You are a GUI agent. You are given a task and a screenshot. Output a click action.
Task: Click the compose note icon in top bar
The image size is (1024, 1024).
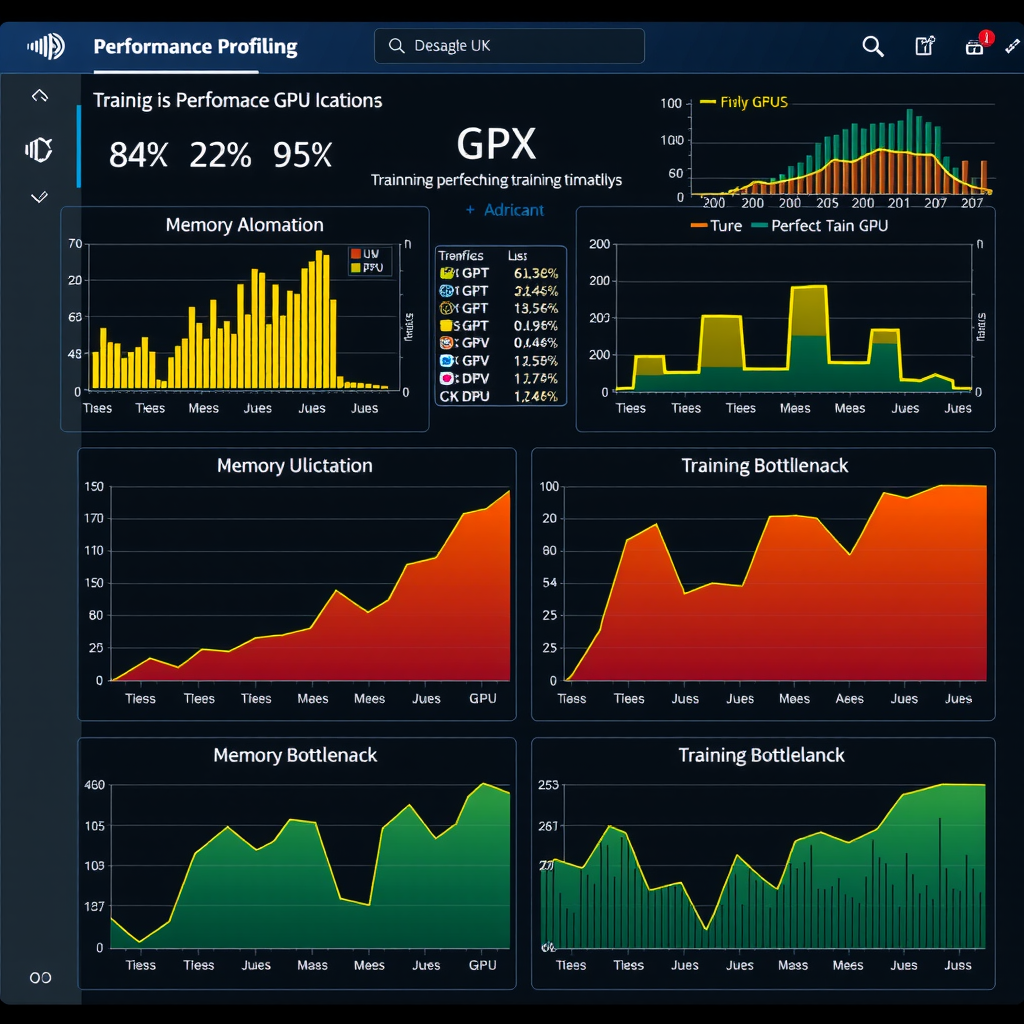[923, 46]
